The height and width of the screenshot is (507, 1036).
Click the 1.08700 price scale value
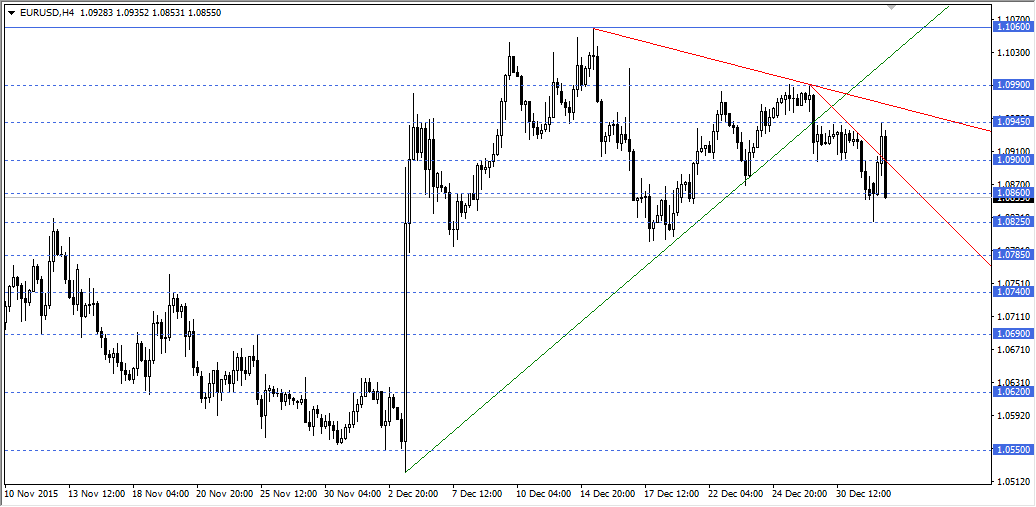[x=1015, y=184]
